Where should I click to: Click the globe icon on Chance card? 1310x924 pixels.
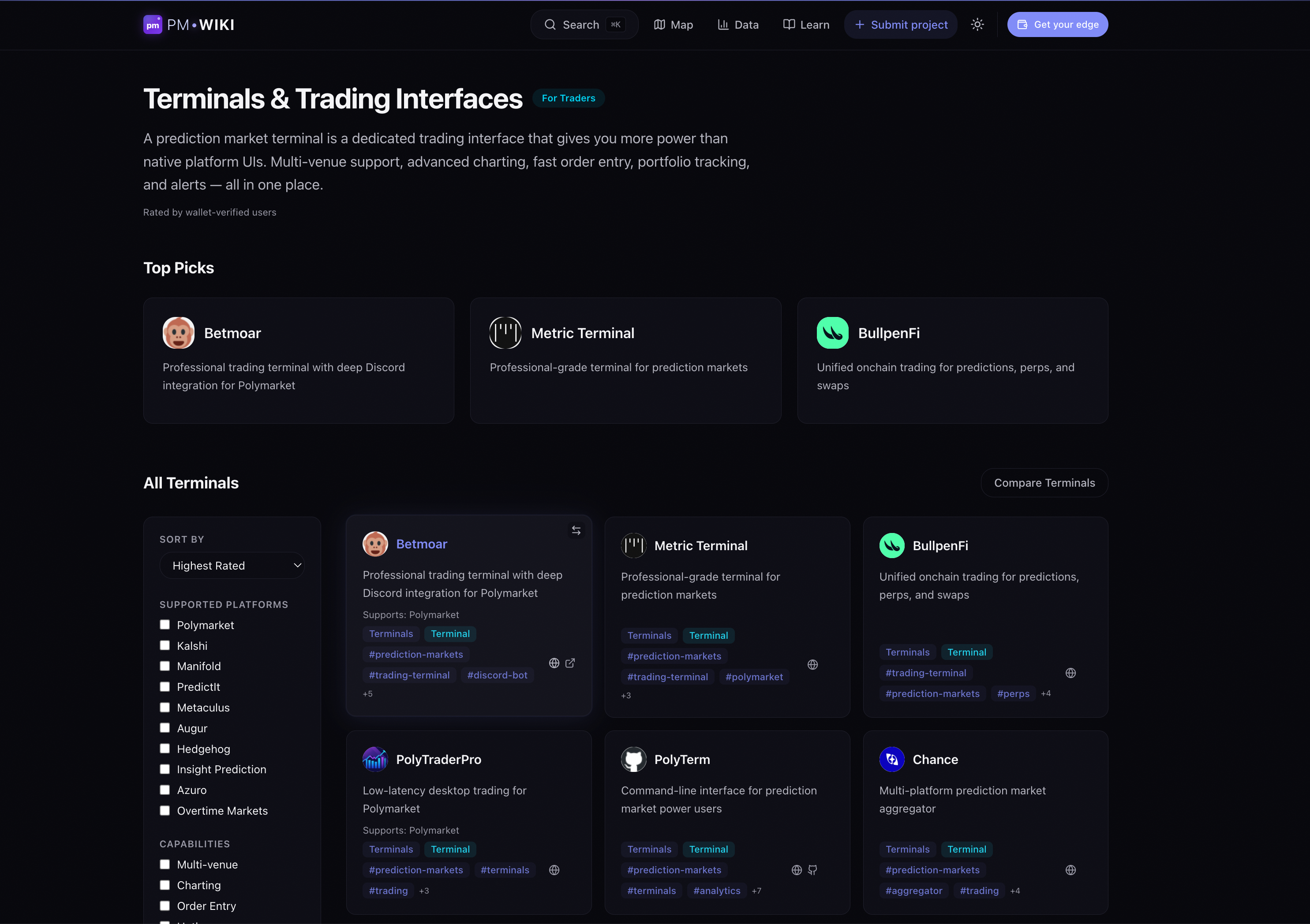tap(1070, 870)
